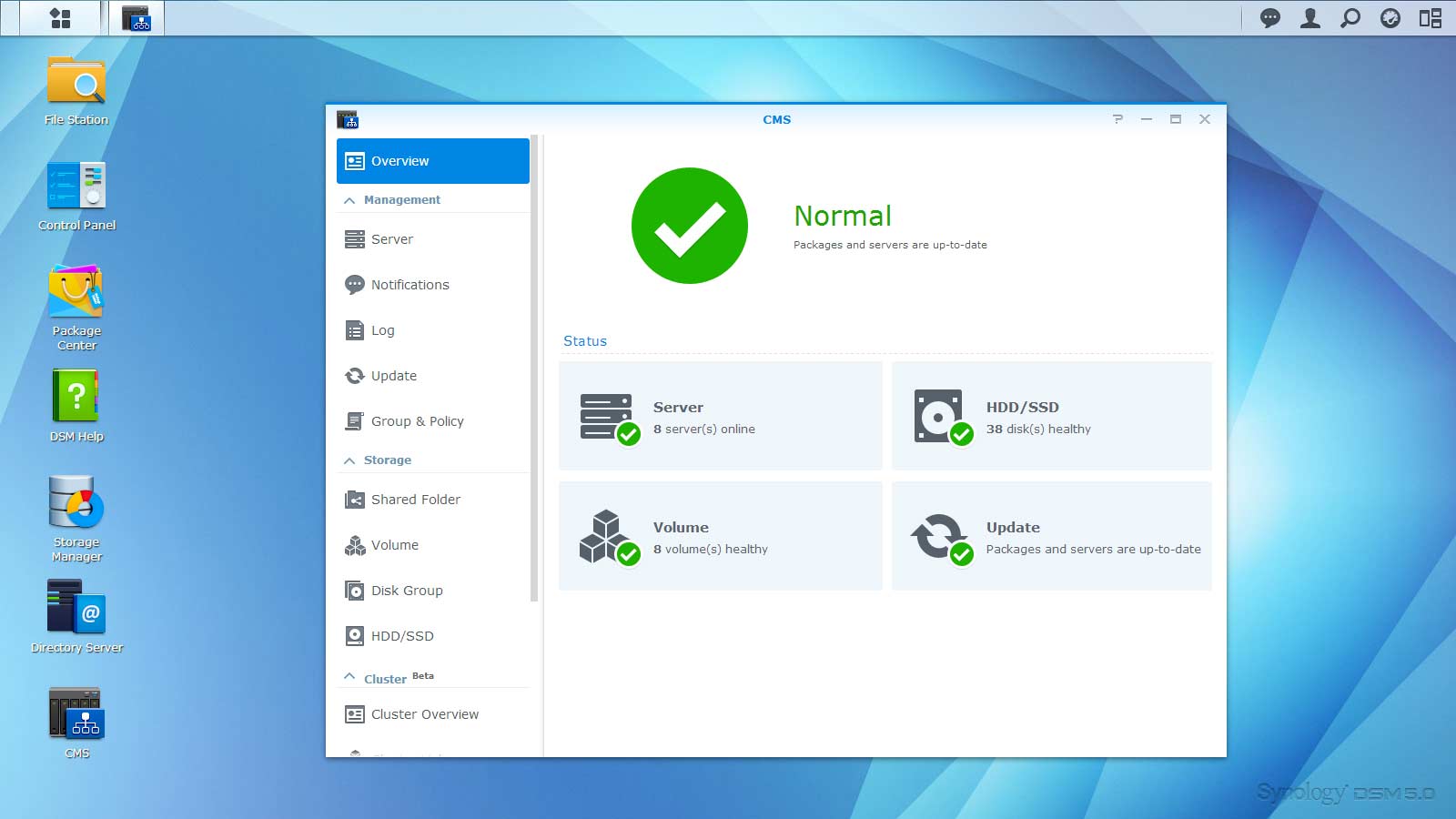
Task: Open Shared Folder in sidebar
Action: (x=415, y=500)
